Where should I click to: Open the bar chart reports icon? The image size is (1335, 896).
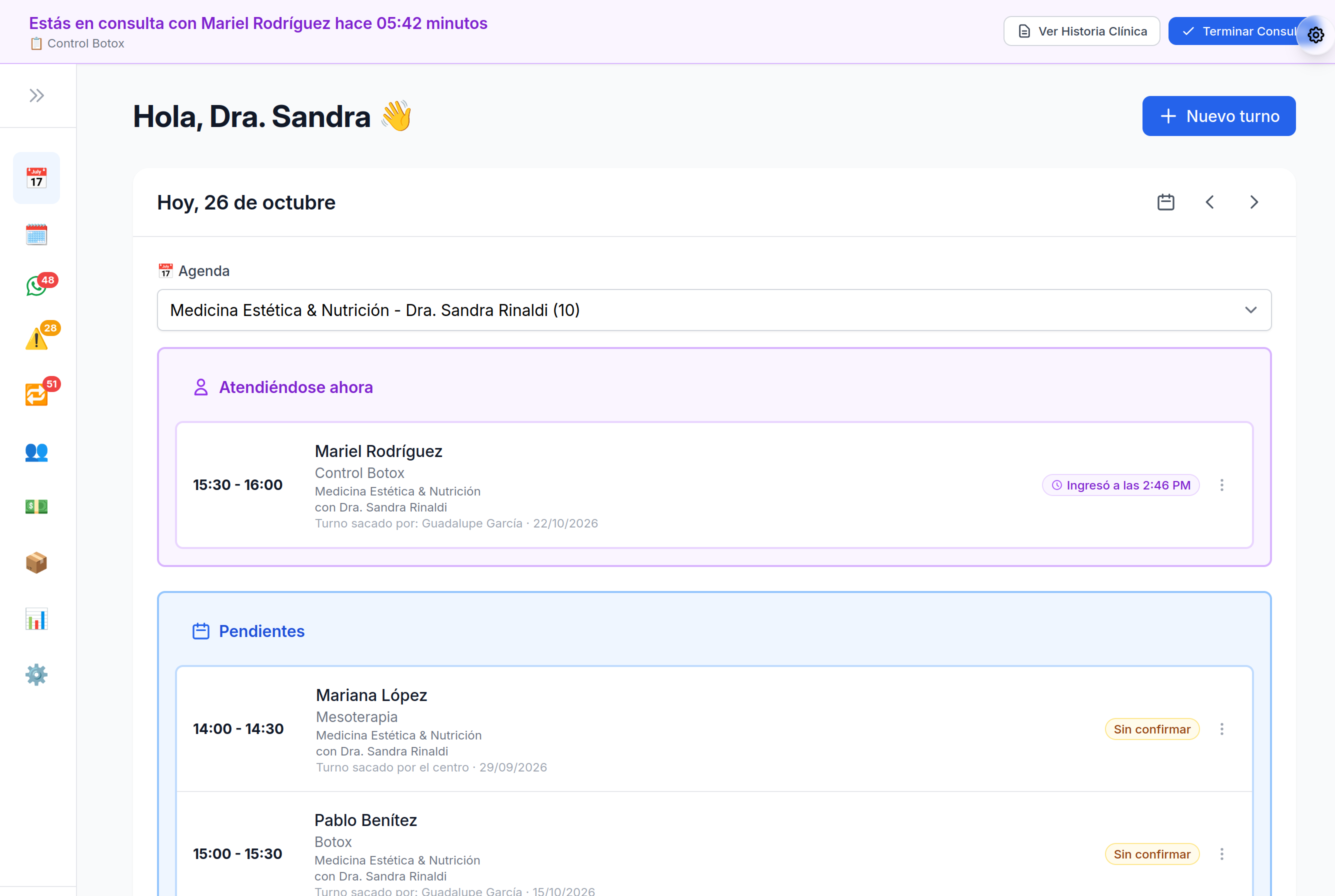36,619
